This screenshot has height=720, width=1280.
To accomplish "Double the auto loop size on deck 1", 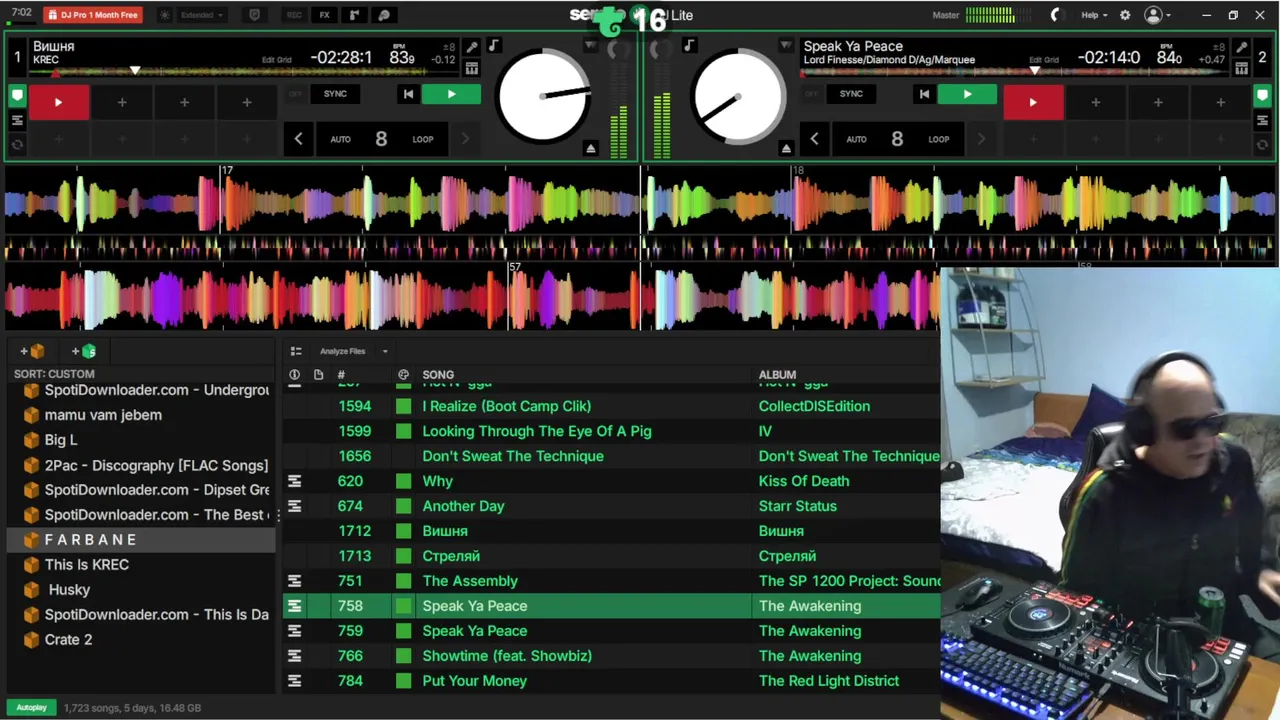I will [464, 139].
